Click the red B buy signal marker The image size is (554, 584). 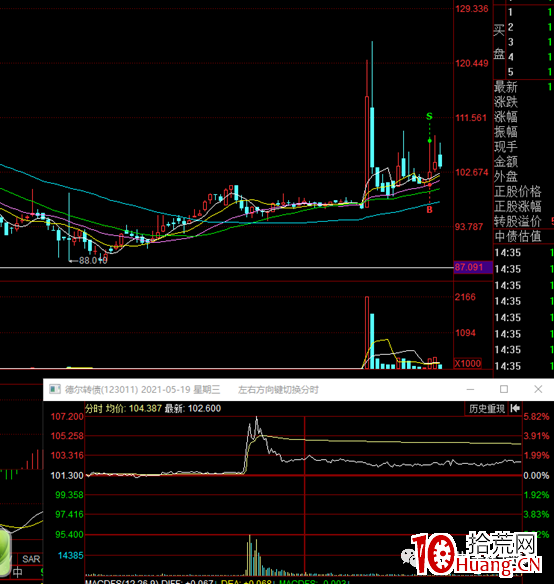tap(429, 210)
